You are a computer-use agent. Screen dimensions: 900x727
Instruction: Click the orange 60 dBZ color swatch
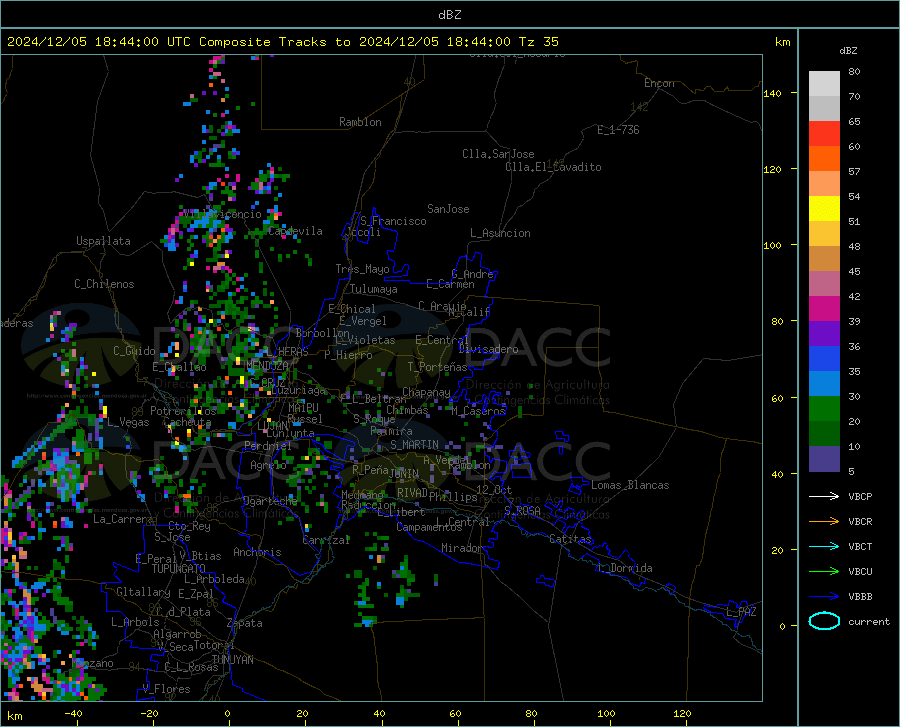click(824, 159)
